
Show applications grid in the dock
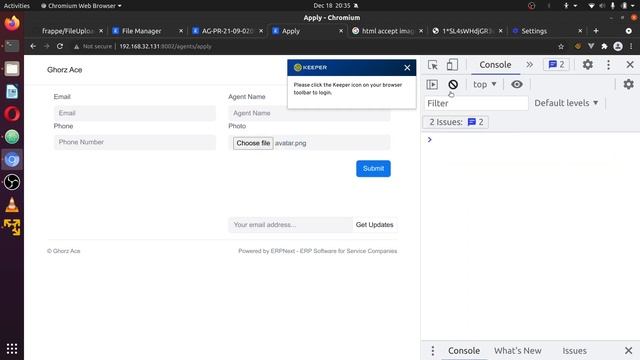click(12, 349)
